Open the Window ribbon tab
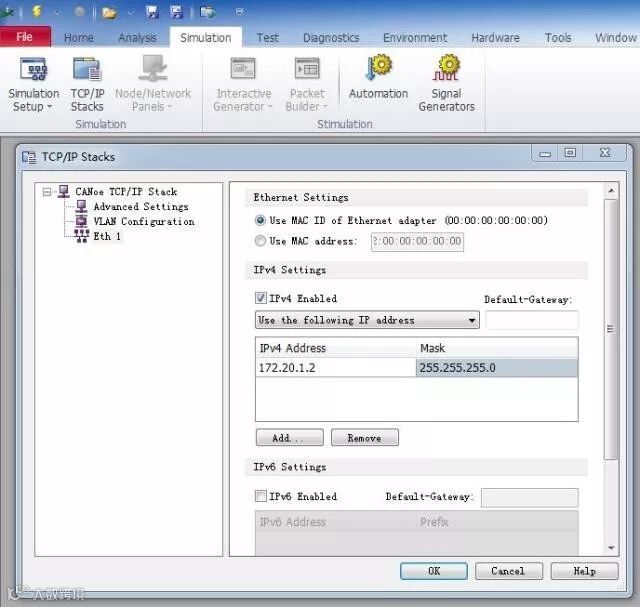Image resolution: width=640 pixels, height=607 pixels. [x=616, y=38]
